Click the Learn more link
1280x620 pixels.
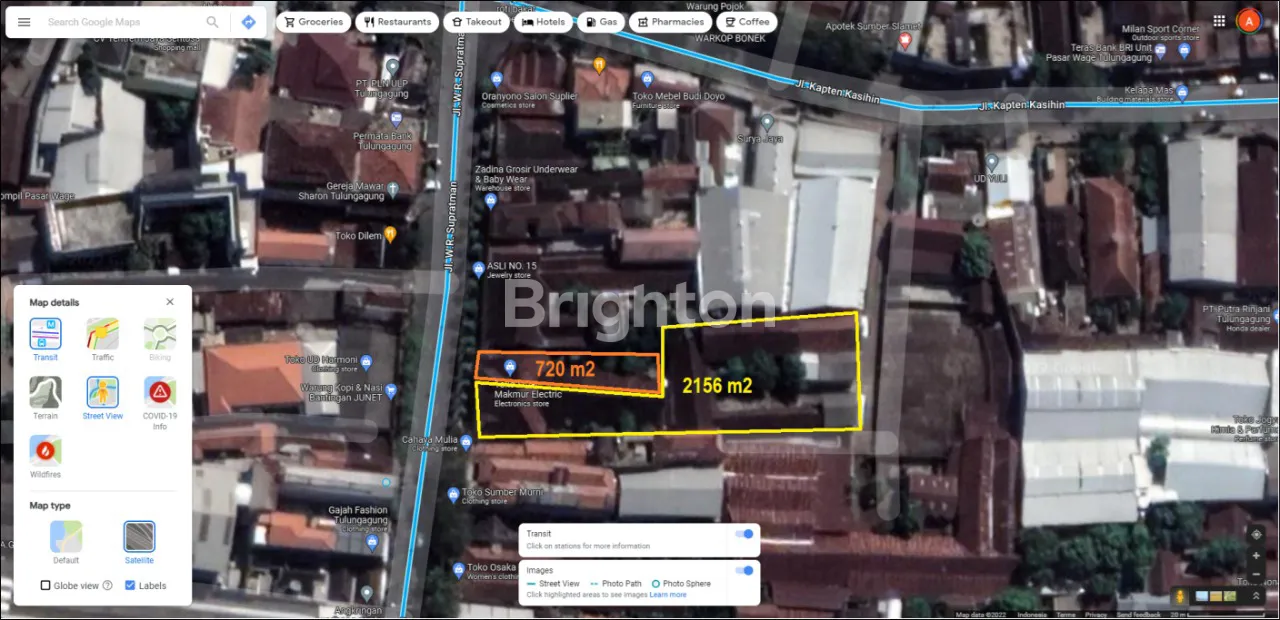click(x=668, y=595)
